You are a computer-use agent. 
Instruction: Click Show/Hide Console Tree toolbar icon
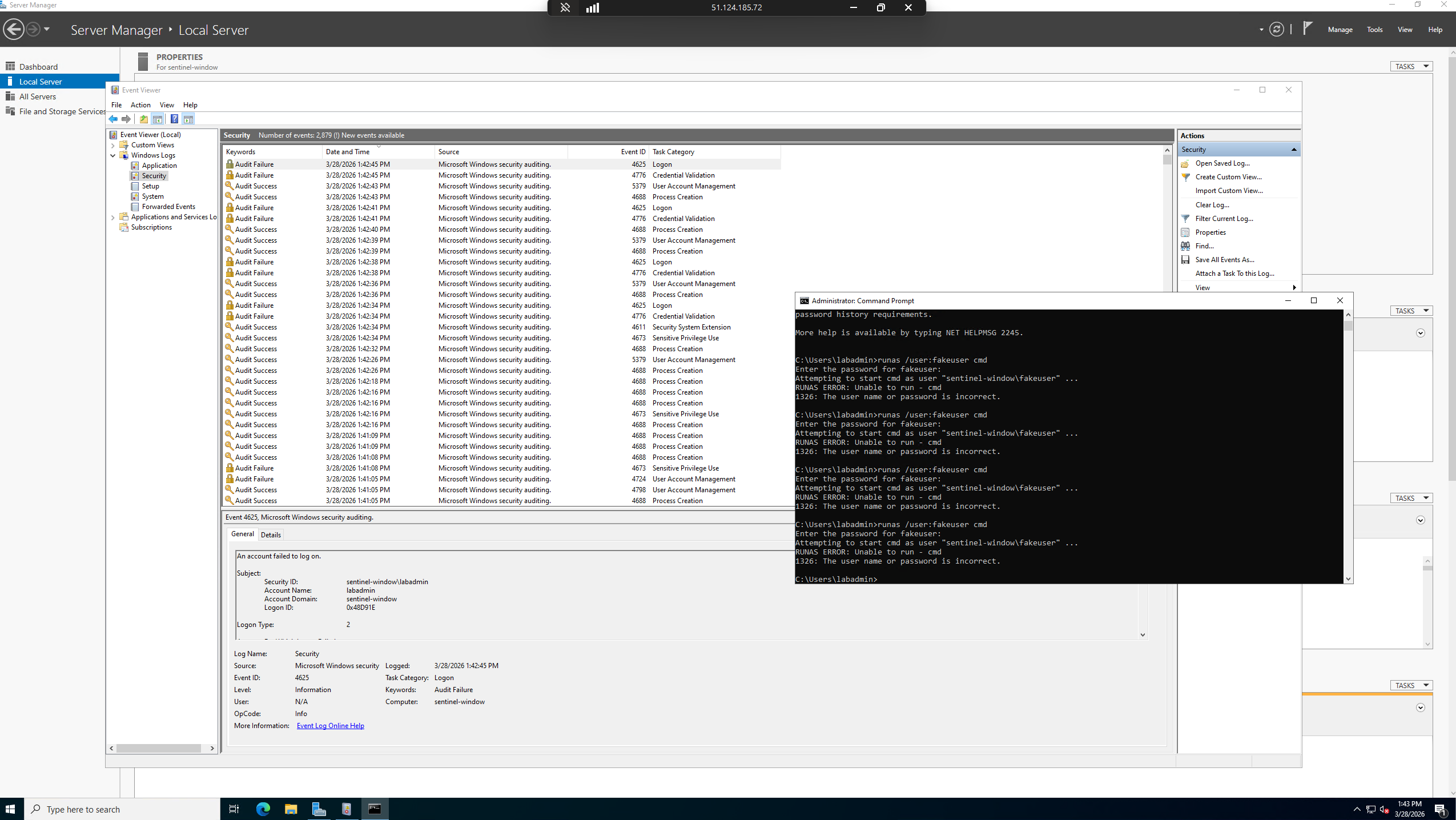coord(158,119)
